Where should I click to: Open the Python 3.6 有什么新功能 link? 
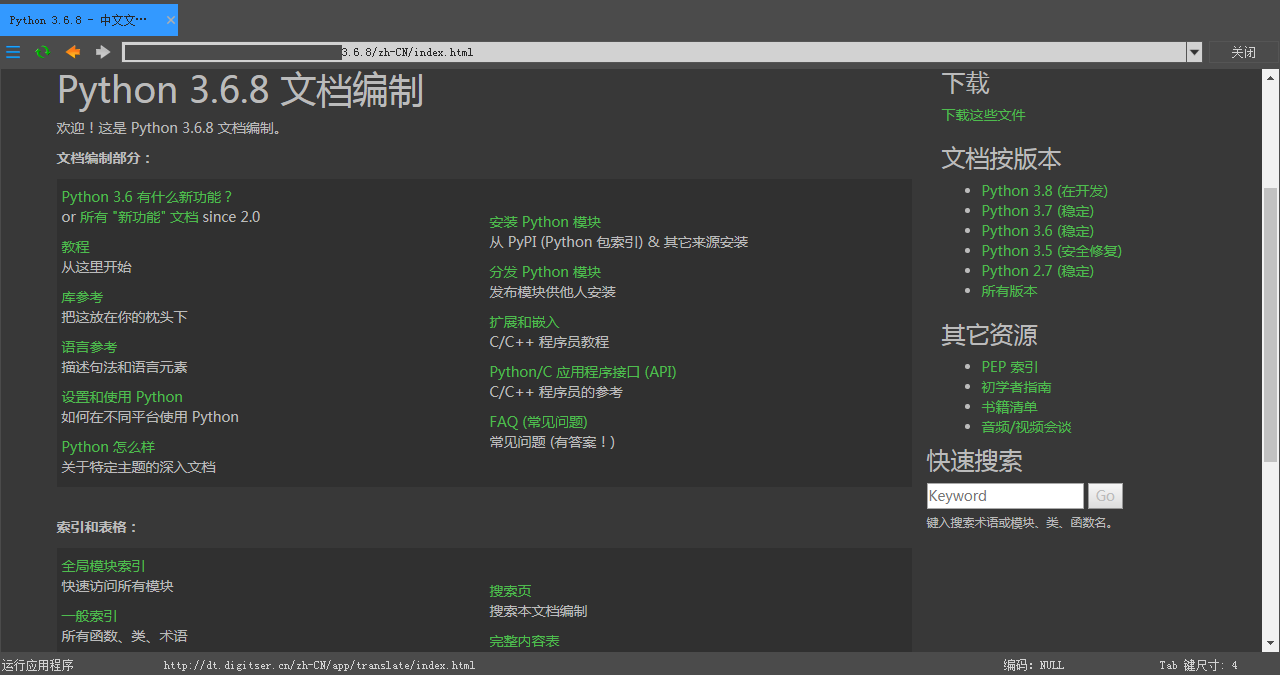point(147,196)
